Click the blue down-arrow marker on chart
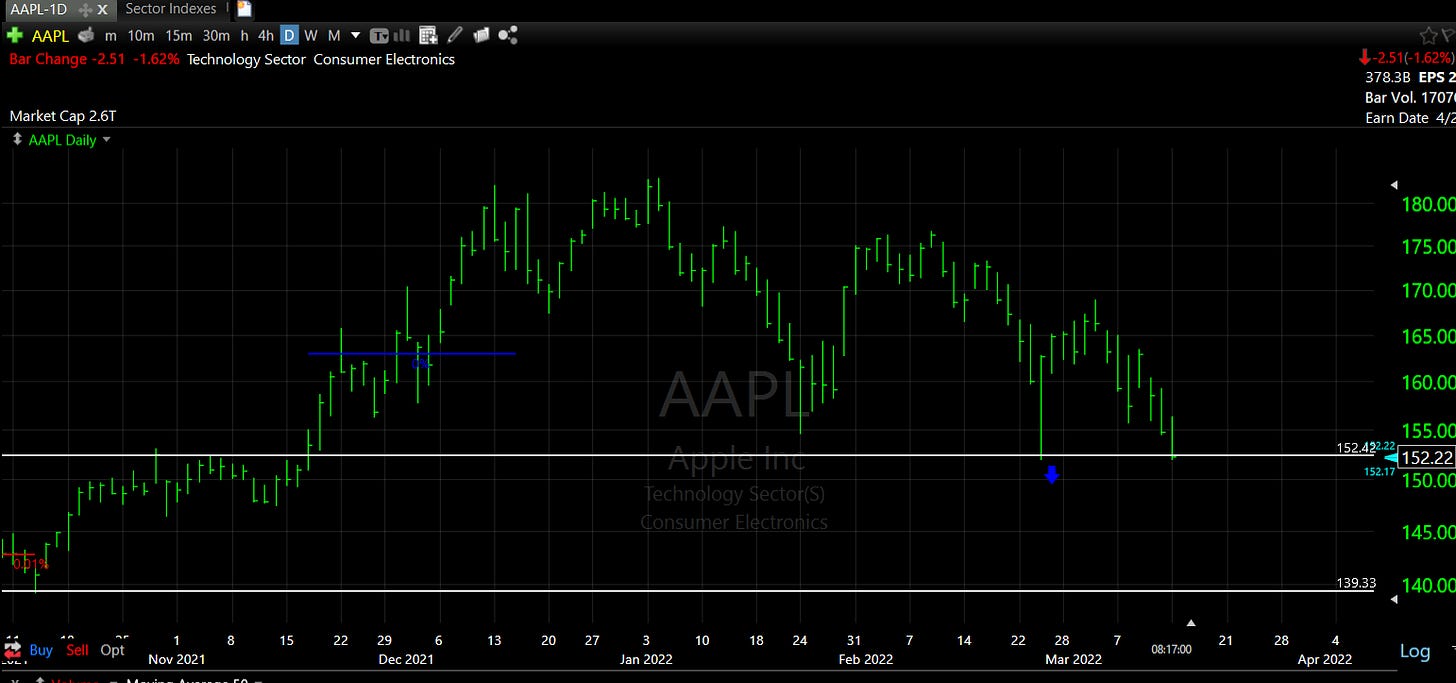The width and height of the screenshot is (1456, 683). (x=1051, y=475)
